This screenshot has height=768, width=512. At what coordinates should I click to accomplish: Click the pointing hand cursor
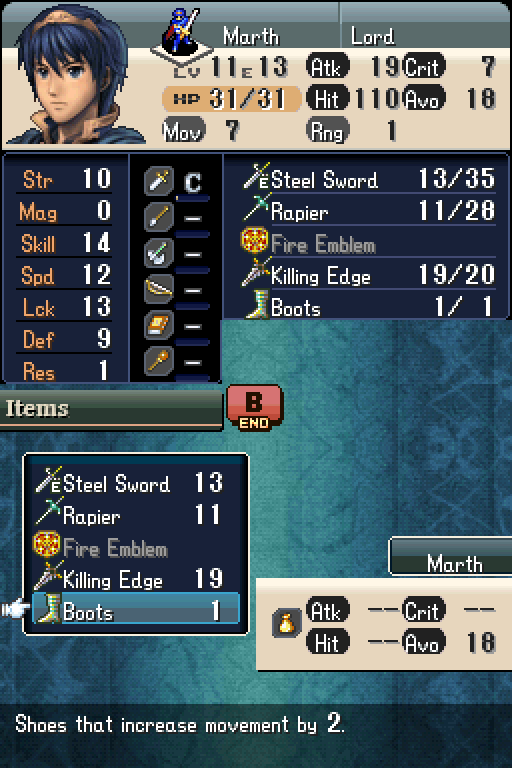pyautogui.click(x=15, y=609)
